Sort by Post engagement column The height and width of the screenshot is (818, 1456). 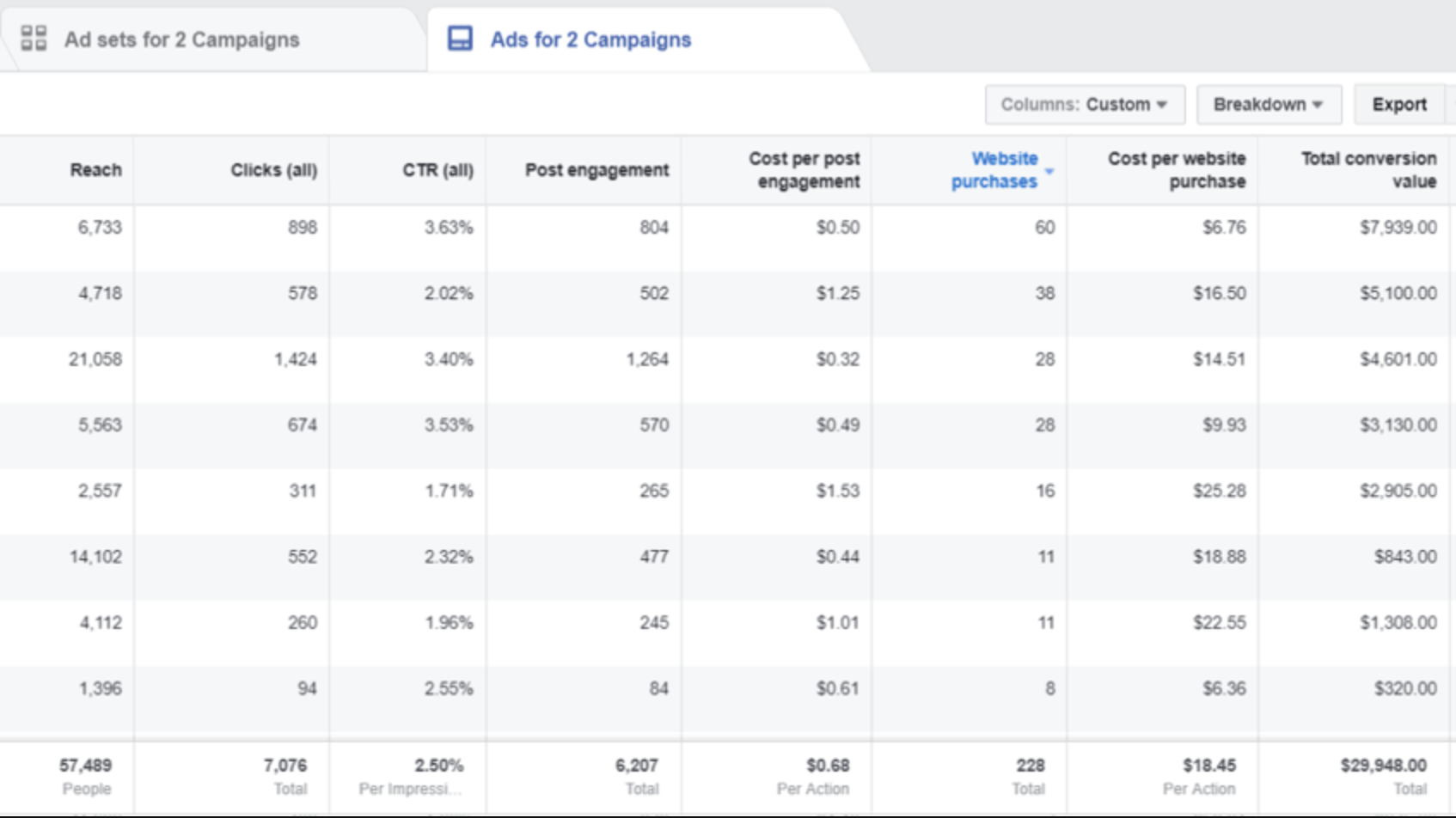point(598,169)
